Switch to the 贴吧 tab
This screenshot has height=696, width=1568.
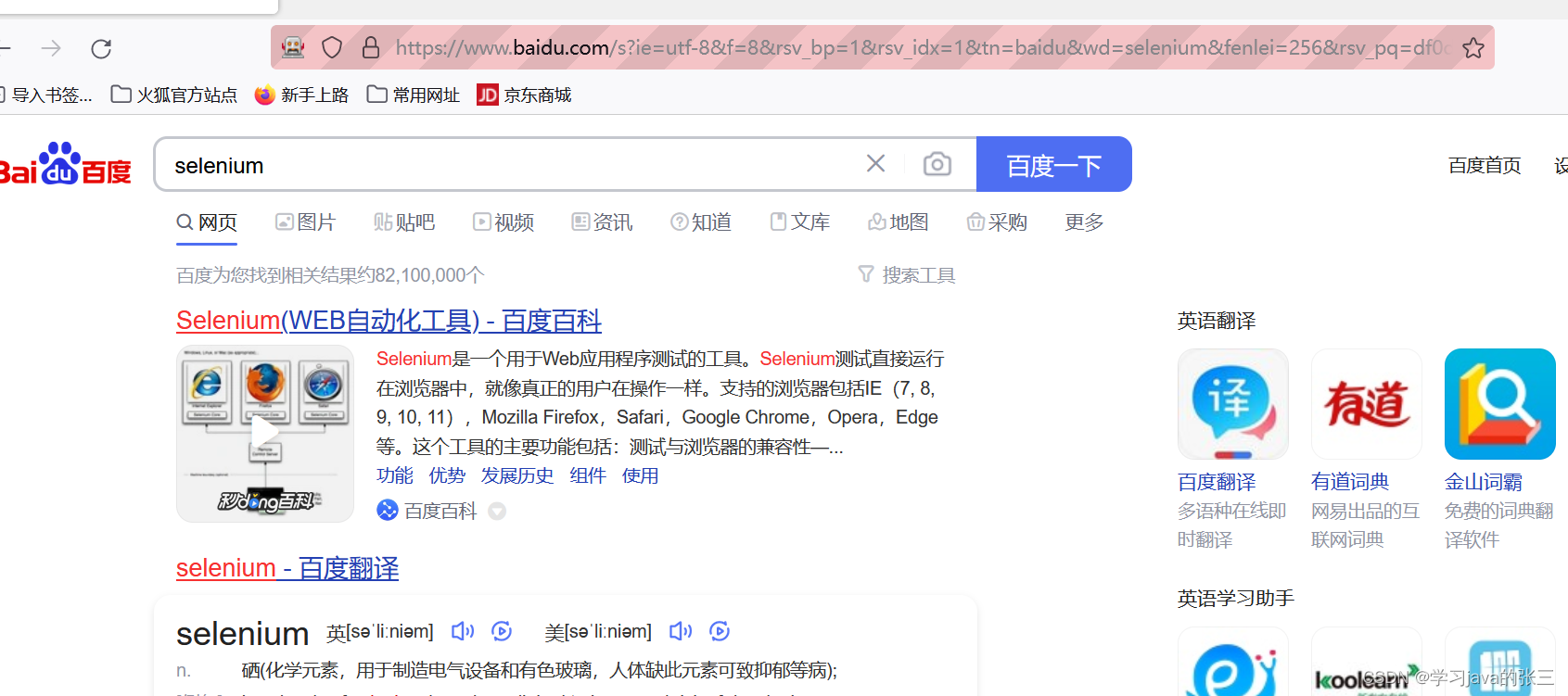point(404,222)
